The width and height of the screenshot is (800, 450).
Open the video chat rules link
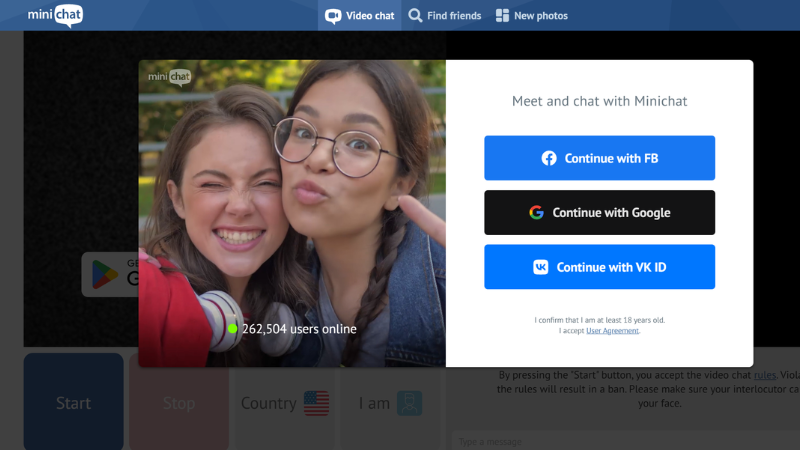click(764, 375)
